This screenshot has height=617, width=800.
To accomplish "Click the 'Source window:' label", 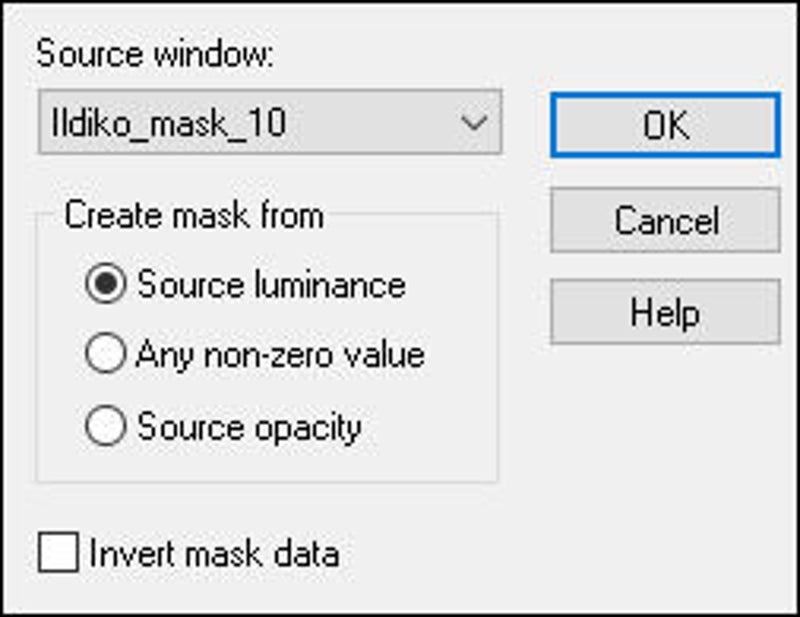I will [x=155, y=54].
